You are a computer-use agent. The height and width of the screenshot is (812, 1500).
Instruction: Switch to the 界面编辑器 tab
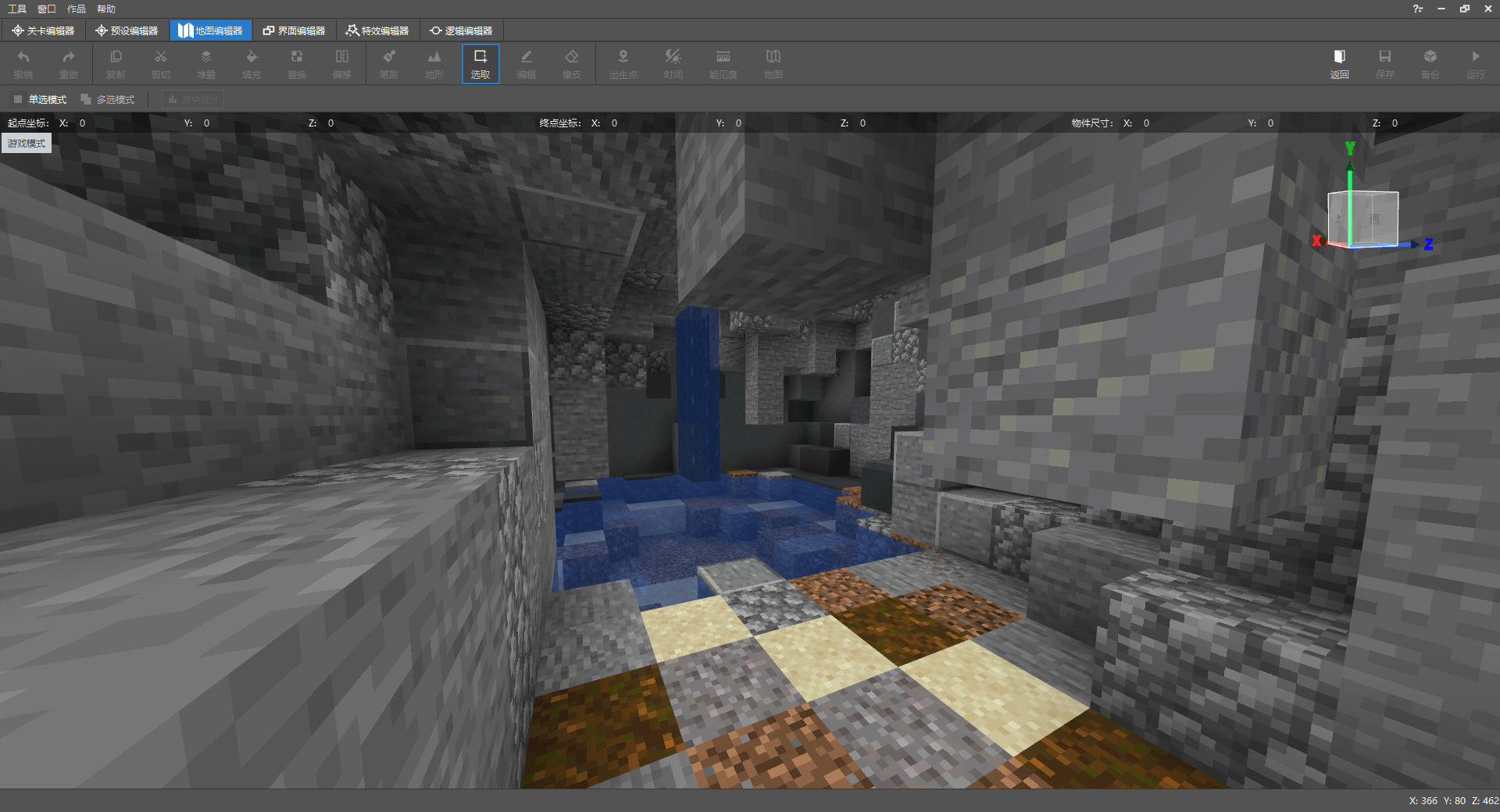point(294,30)
